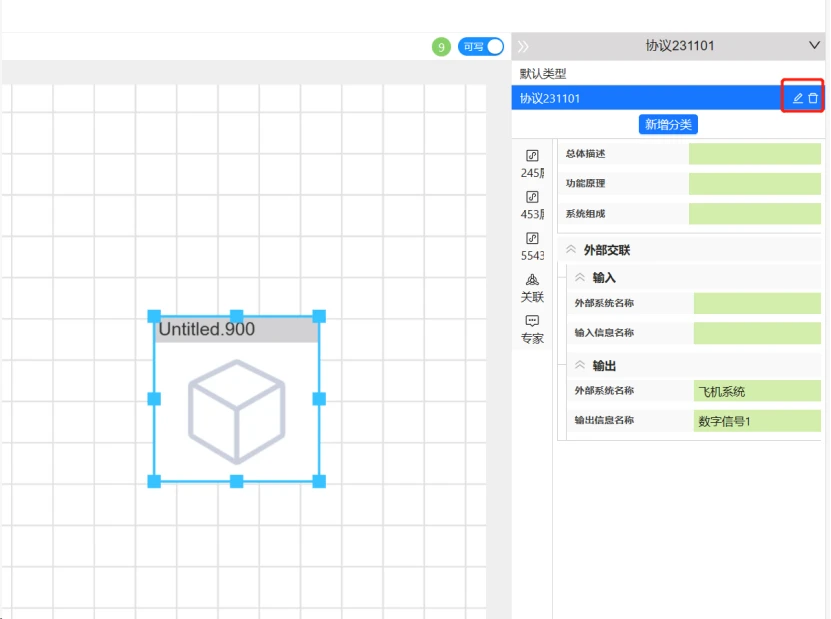Open the 专家 chat icon

(x=532, y=321)
